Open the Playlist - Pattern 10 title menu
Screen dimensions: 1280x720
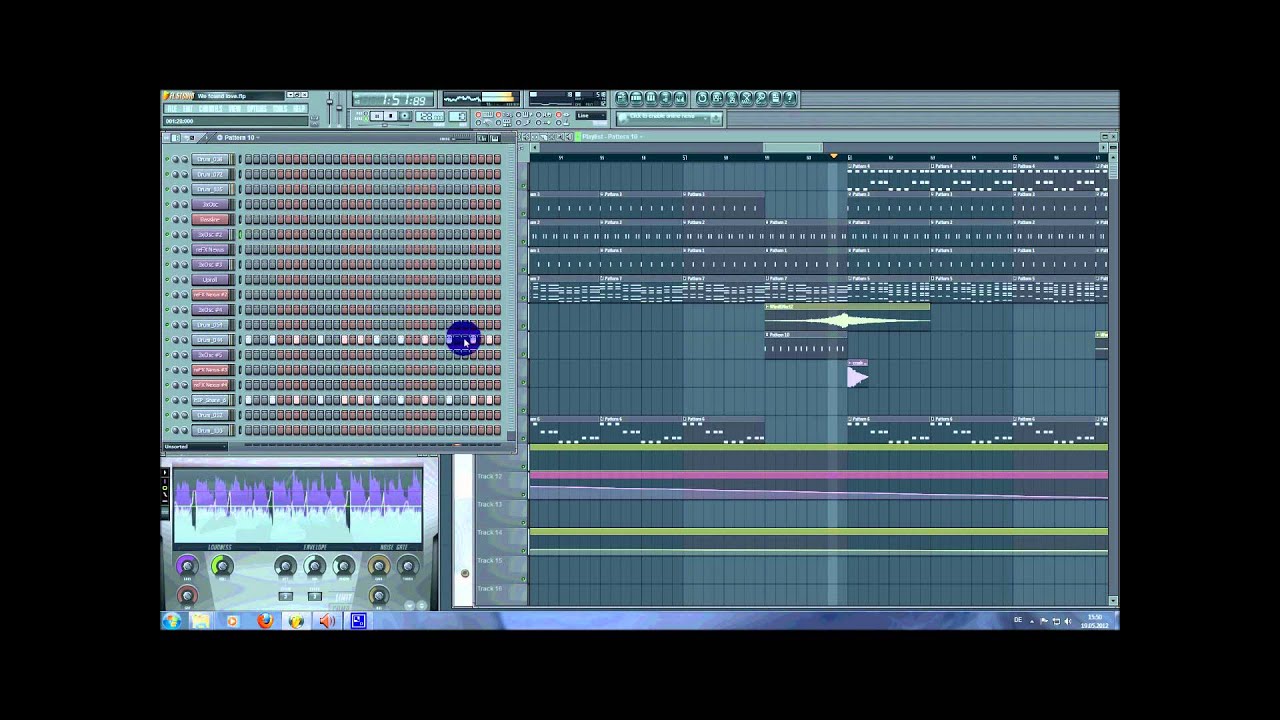pos(612,137)
